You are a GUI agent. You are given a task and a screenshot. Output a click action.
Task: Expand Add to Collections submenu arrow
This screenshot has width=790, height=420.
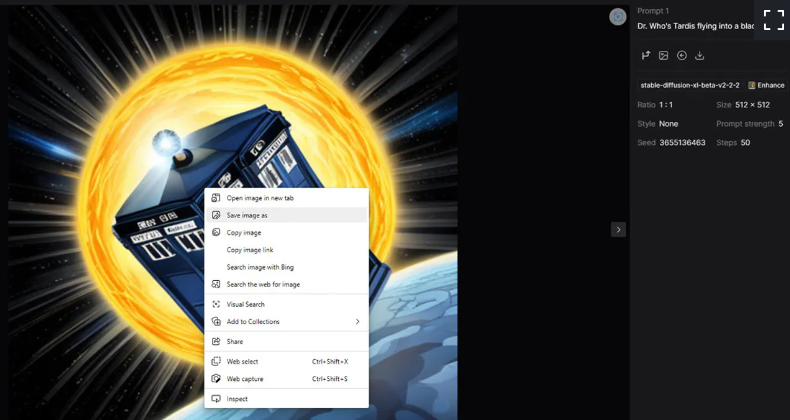(357, 321)
